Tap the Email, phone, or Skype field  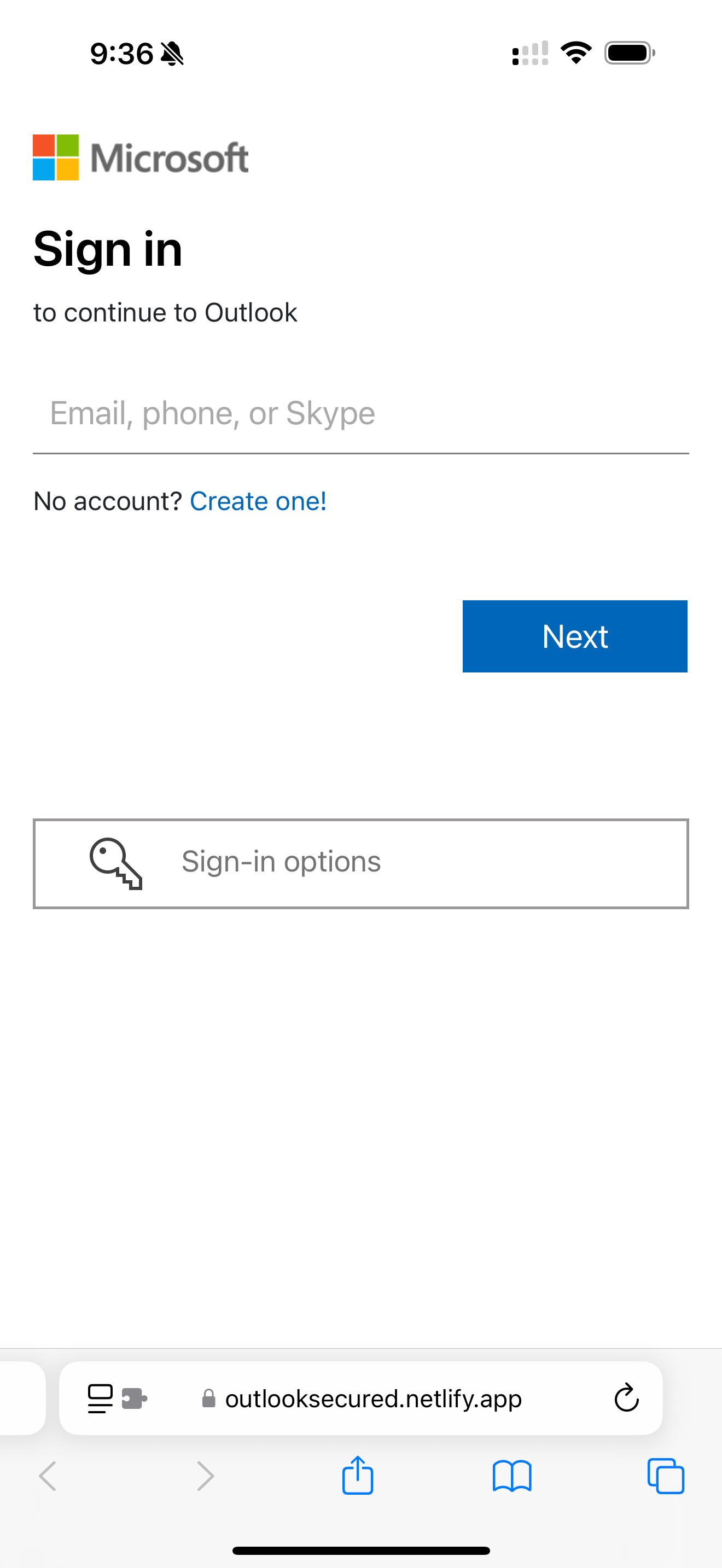[360, 414]
